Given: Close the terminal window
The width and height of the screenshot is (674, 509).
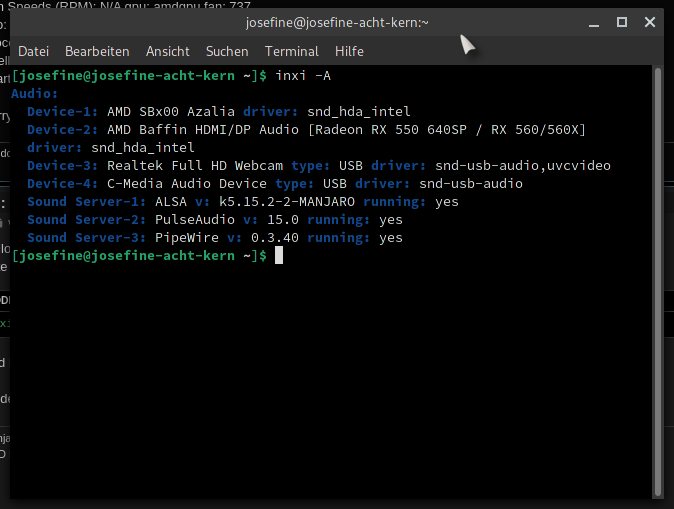Looking at the screenshot, I should (x=652, y=22).
